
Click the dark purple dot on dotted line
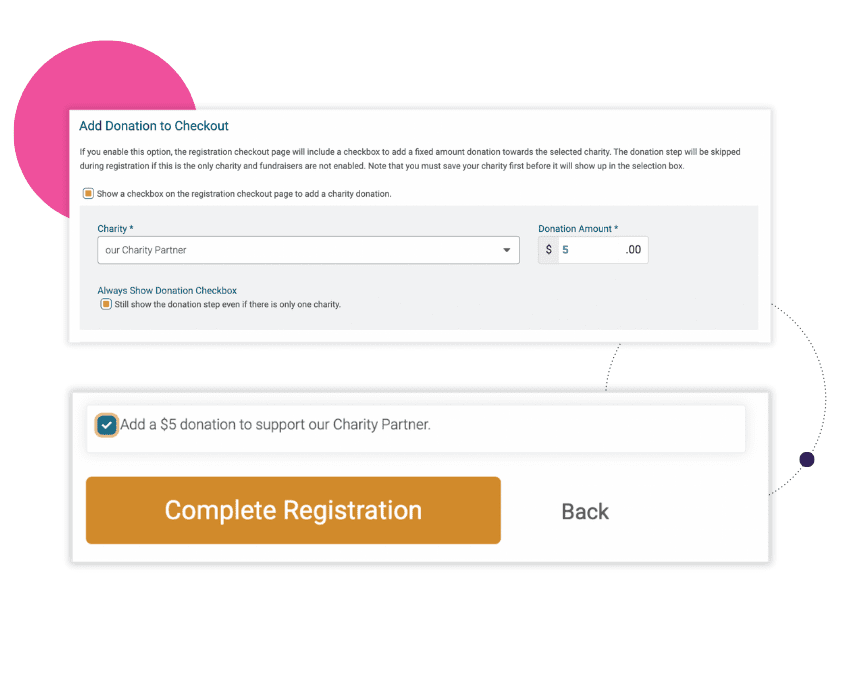[x=807, y=460]
